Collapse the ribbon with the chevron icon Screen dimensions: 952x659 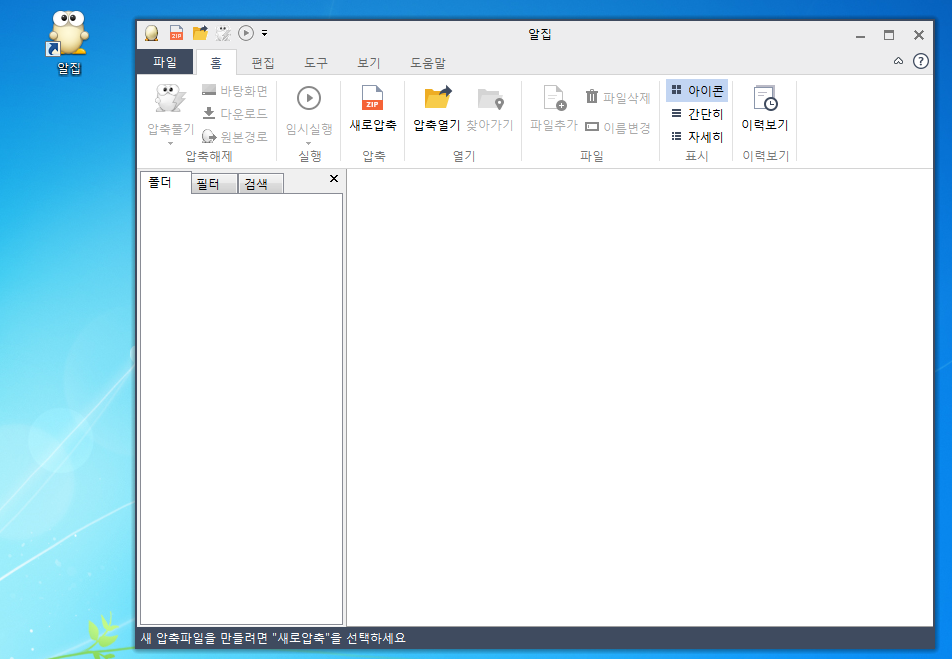[899, 61]
